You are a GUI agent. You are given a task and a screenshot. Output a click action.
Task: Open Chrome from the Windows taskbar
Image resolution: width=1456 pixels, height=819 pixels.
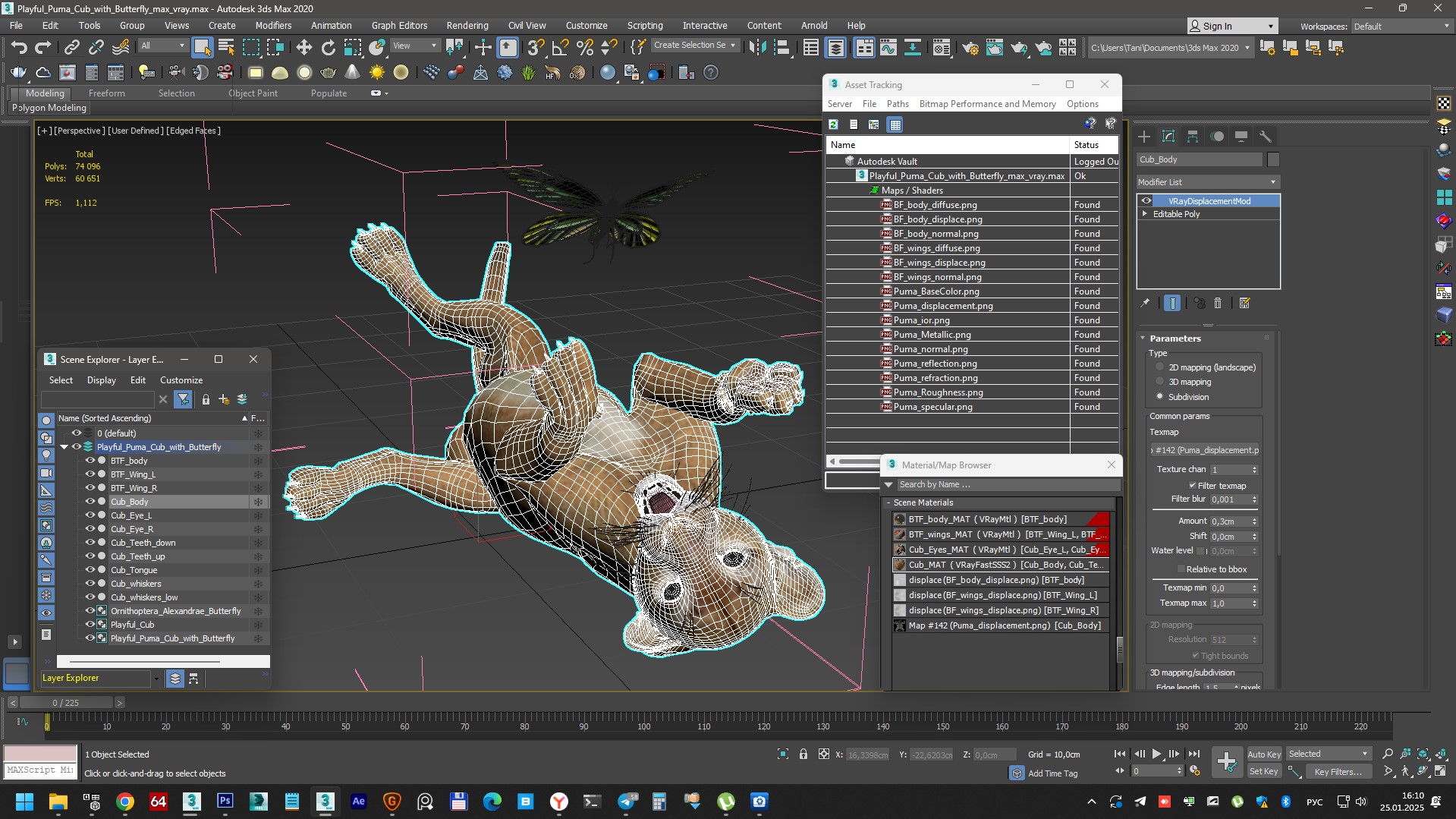(x=125, y=802)
